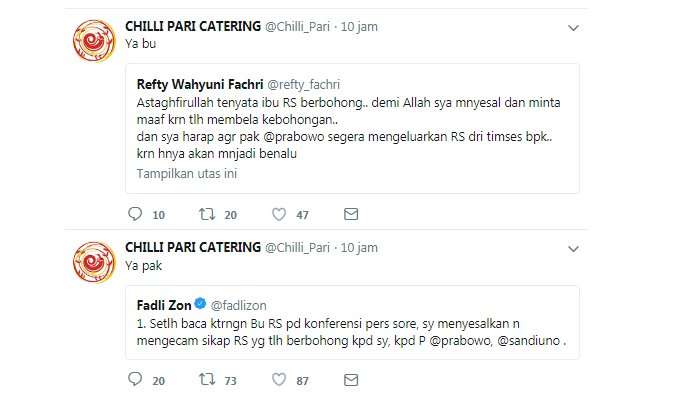This screenshot has height=393, width=700.
Task: Send 'Ya bu' tweet via direct message
Action: point(351,214)
